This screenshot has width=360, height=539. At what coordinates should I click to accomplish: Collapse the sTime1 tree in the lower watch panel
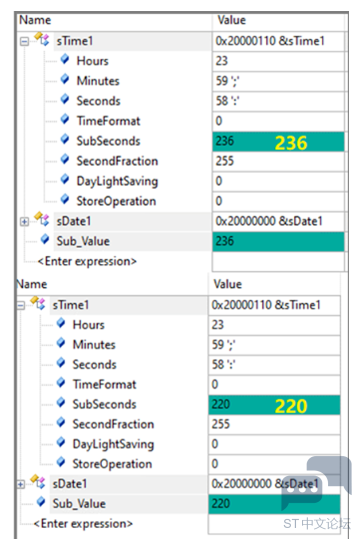(21, 305)
